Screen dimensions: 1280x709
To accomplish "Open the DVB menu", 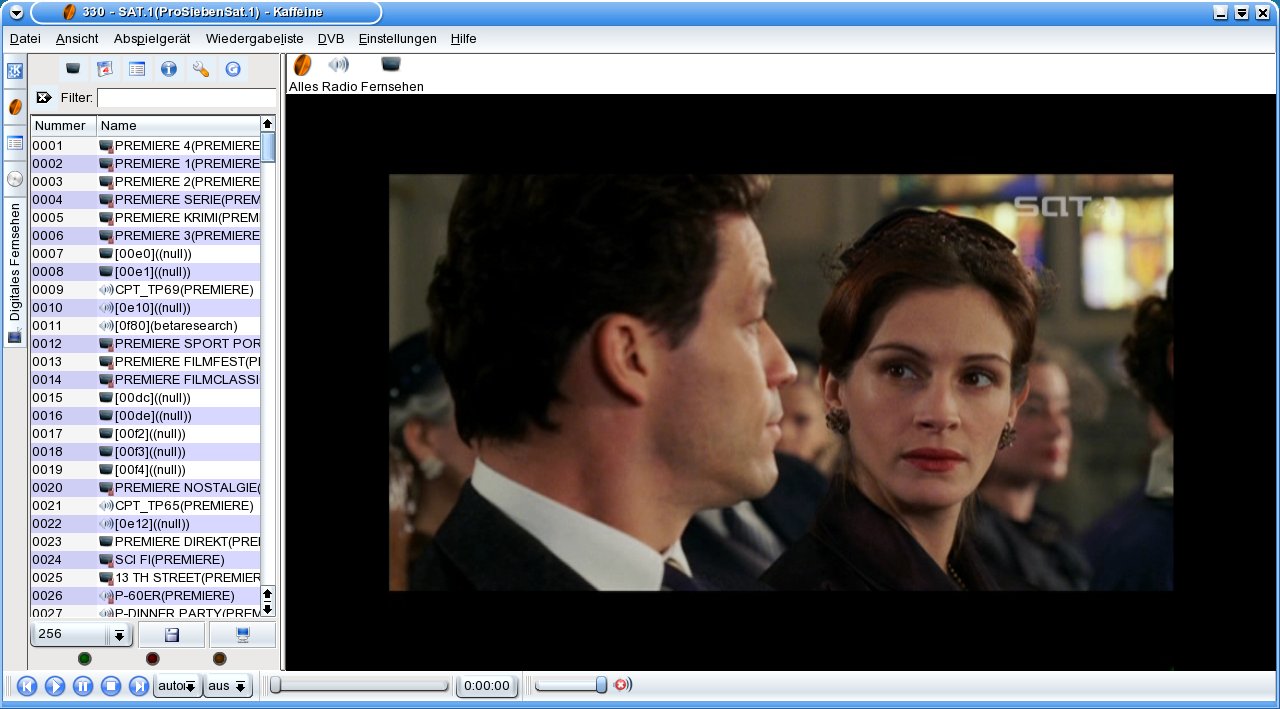I will tap(330, 39).
